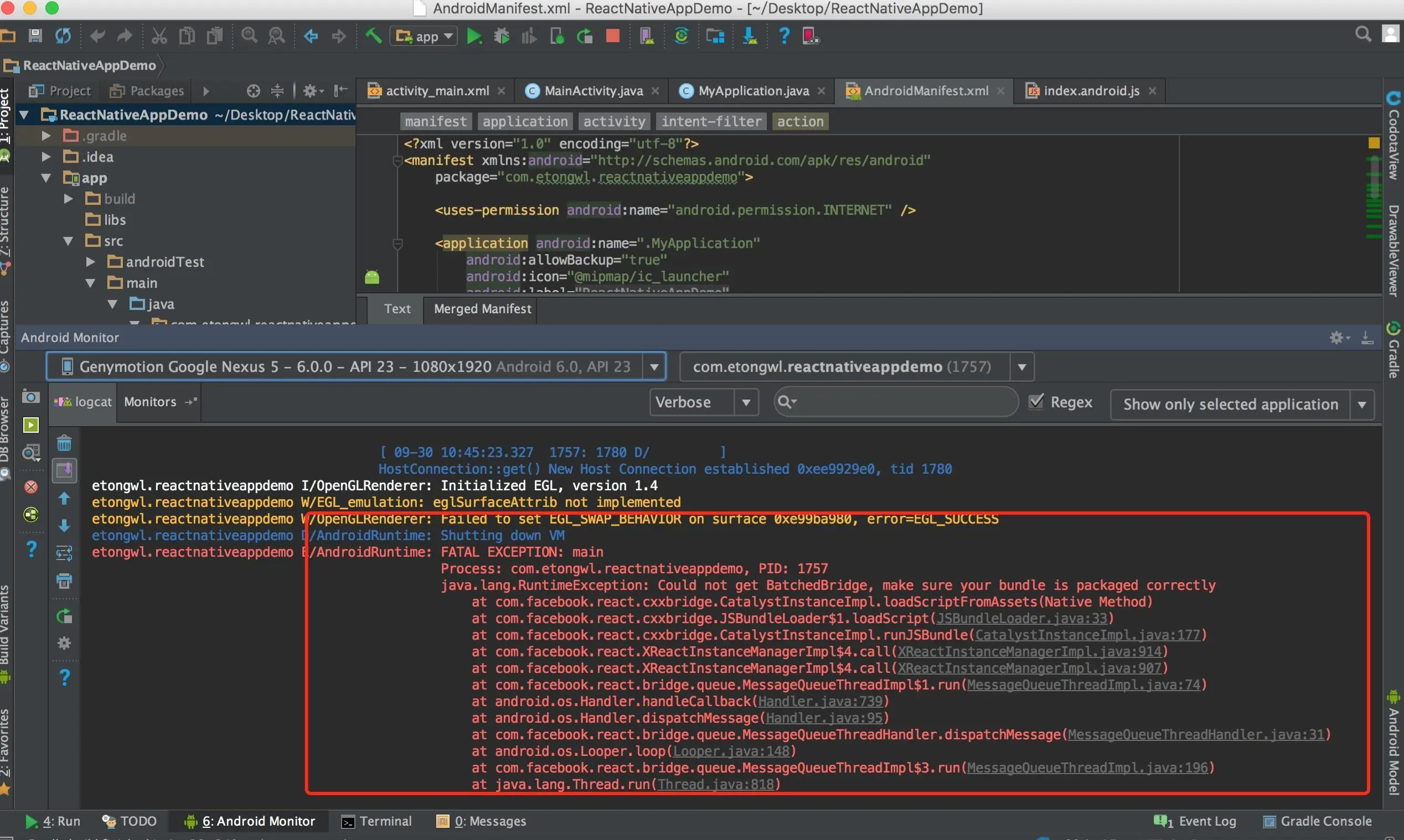Open the 4: Run tool window
Image resolution: width=1404 pixels, height=840 pixels.
coord(53,821)
